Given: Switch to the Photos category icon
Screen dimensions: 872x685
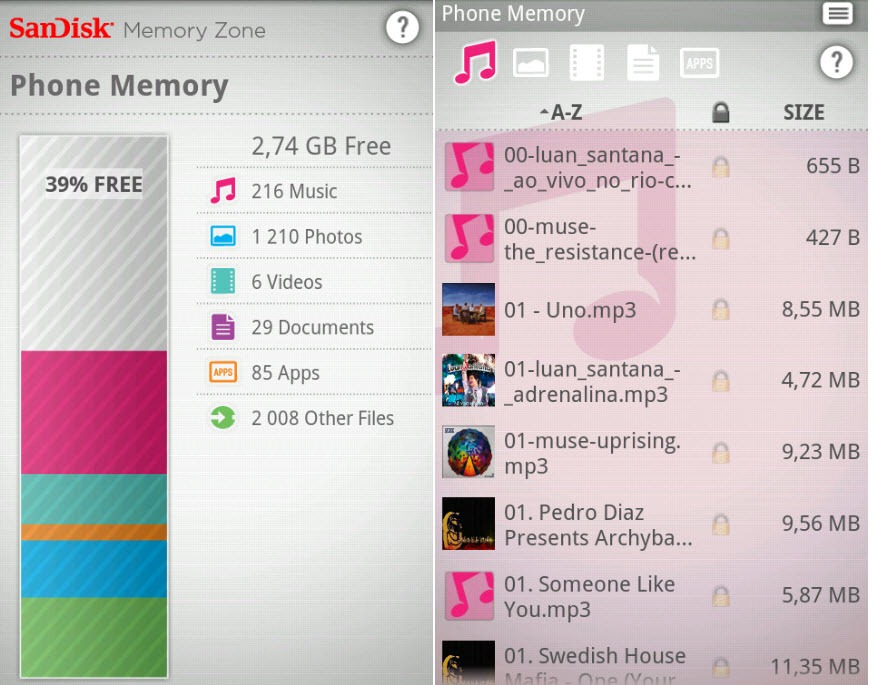Looking at the screenshot, I should tap(531, 63).
